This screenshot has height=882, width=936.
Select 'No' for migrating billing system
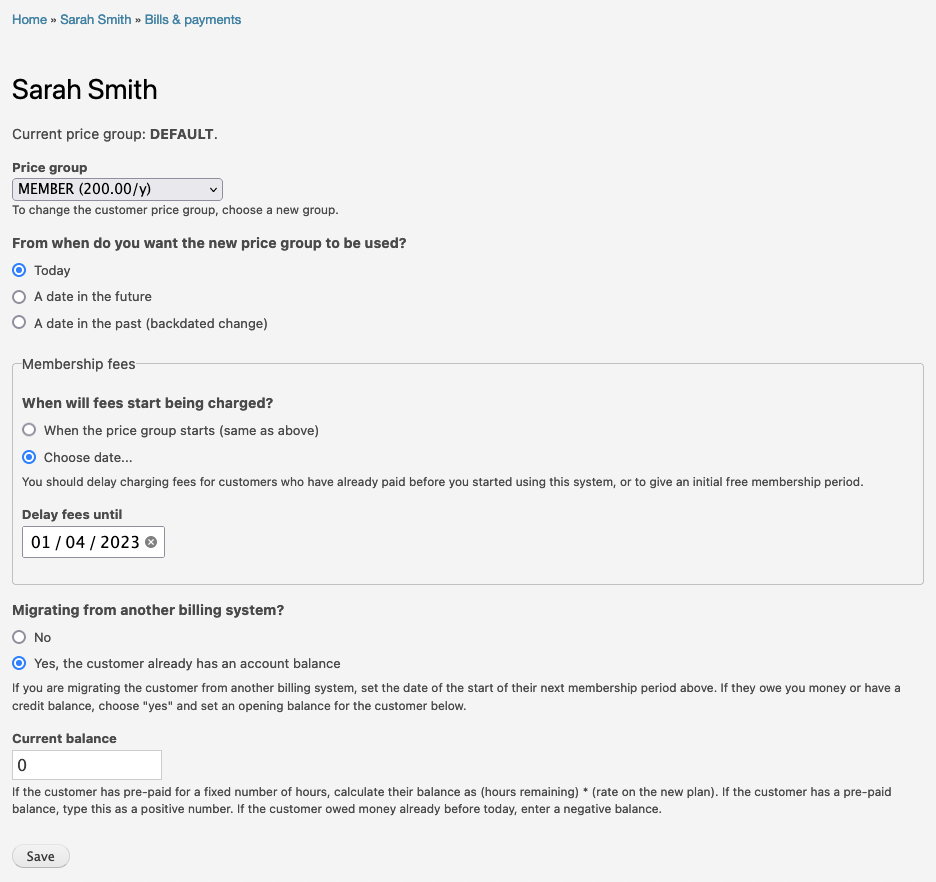click(x=19, y=637)
